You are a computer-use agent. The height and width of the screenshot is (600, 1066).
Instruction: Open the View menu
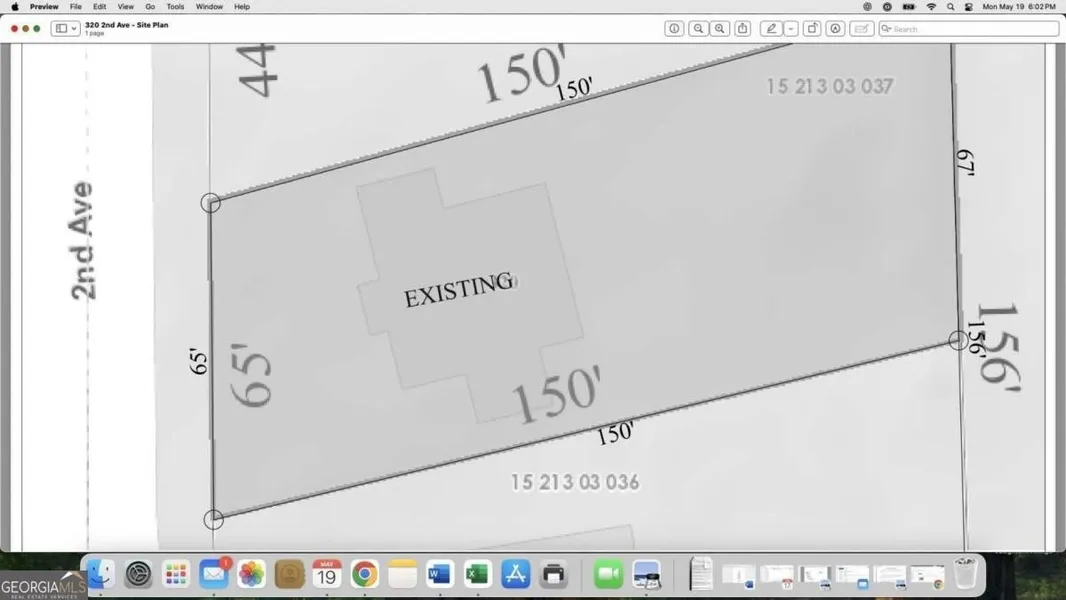tap(125, 7)
